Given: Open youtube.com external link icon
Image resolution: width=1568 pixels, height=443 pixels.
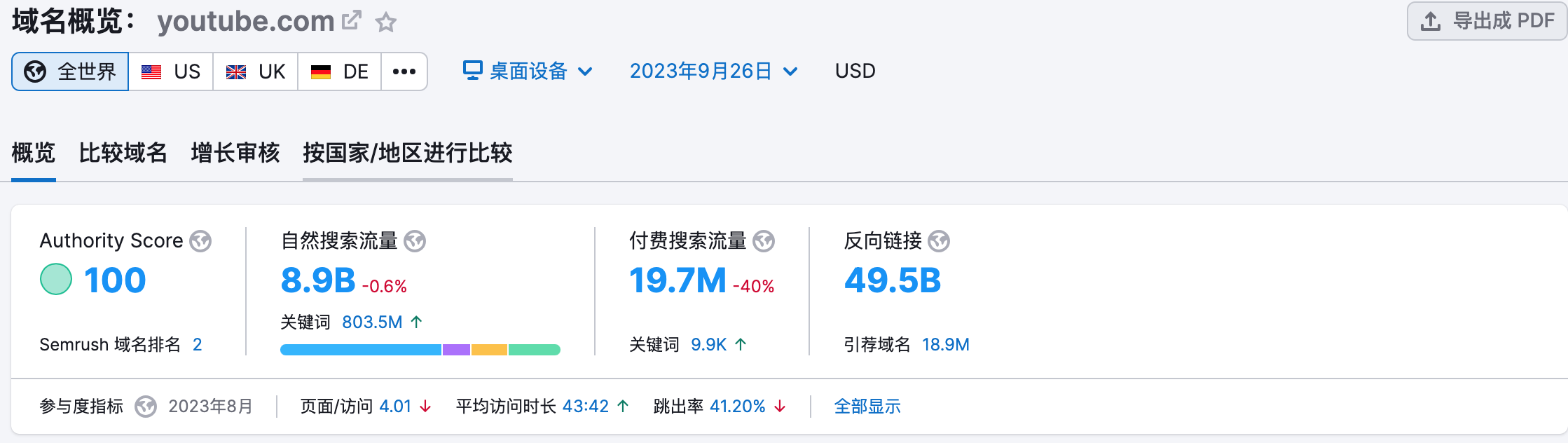Looking at the screenshot, I should 352,20.
